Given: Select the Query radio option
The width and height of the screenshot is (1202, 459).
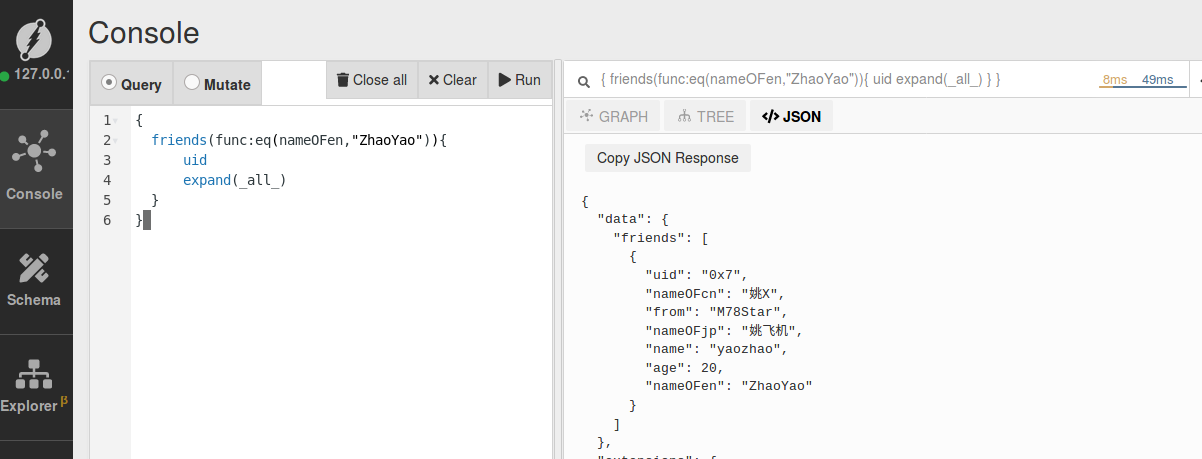Looking at the screenshot, I should 132,84.
